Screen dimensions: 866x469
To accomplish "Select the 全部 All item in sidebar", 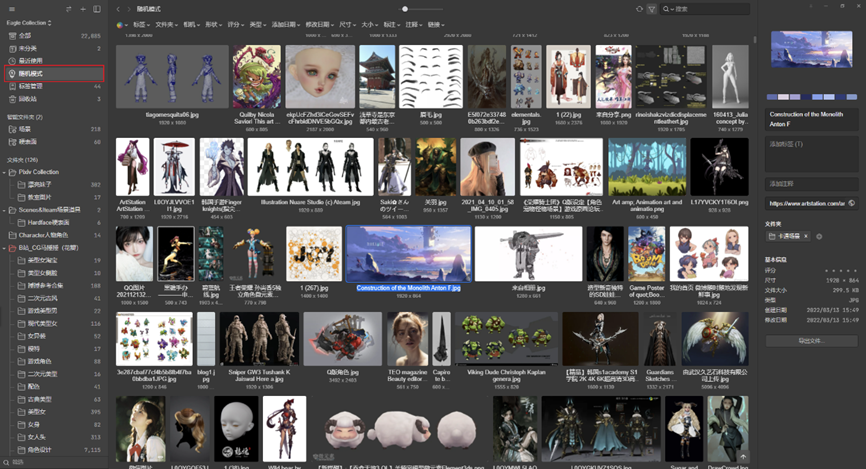I will 54,35.
